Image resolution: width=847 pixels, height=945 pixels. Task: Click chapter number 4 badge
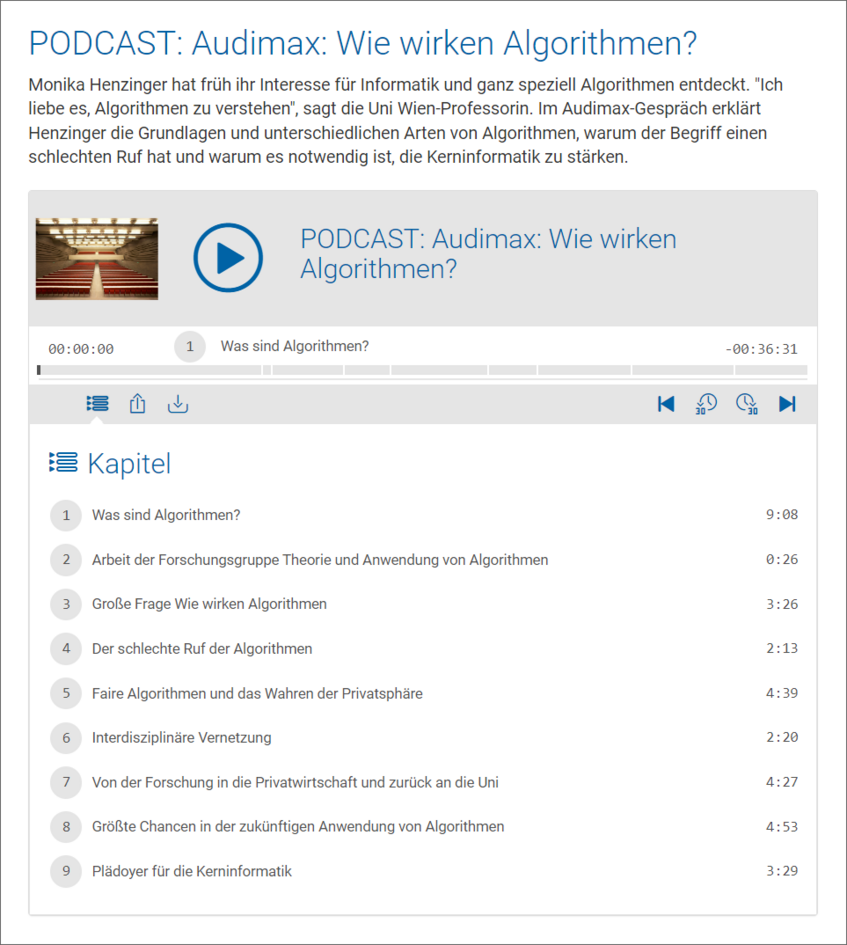pyautogui.click(x=66, y=648)
